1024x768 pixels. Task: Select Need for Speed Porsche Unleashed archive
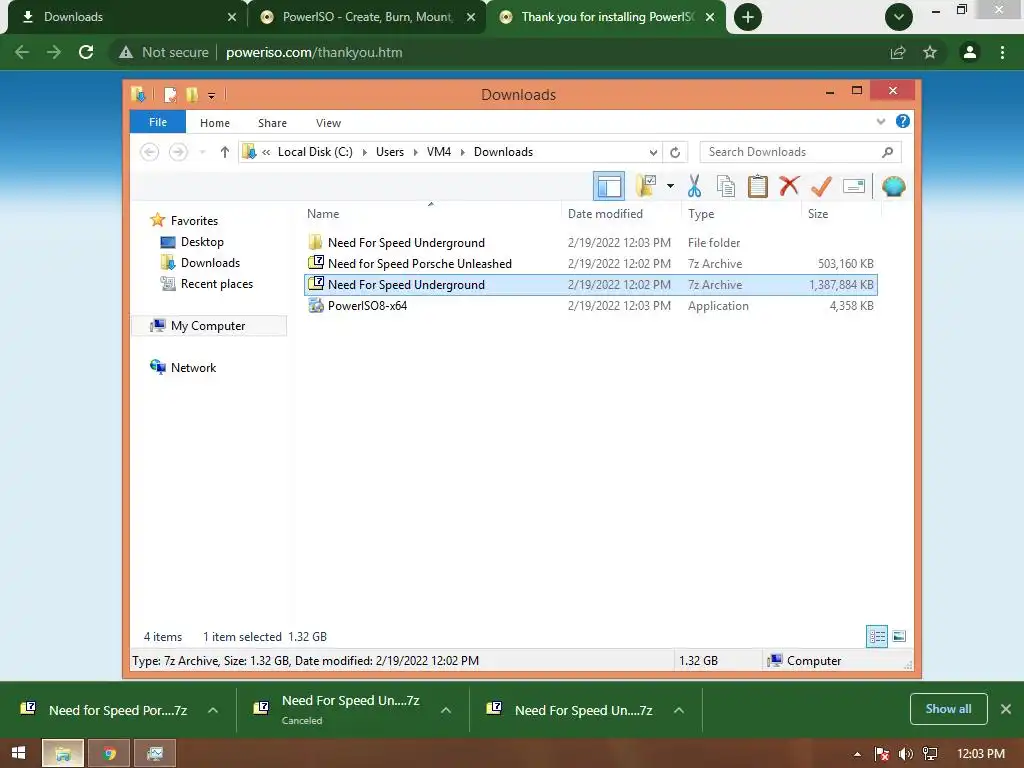pos(591,263)
